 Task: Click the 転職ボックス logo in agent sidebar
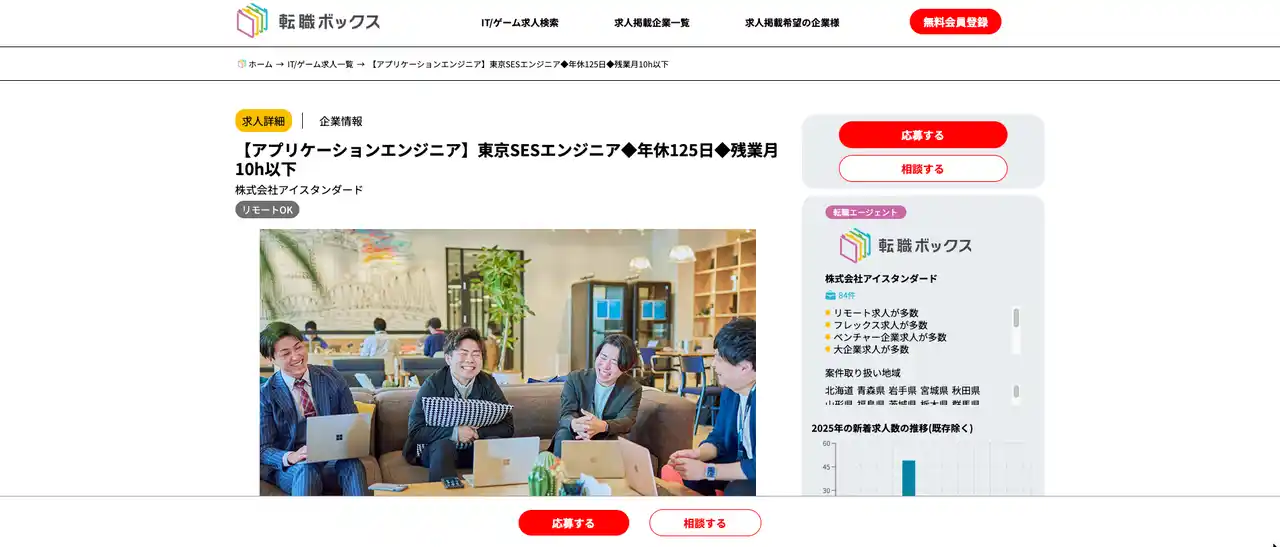(x=905, y=245)
